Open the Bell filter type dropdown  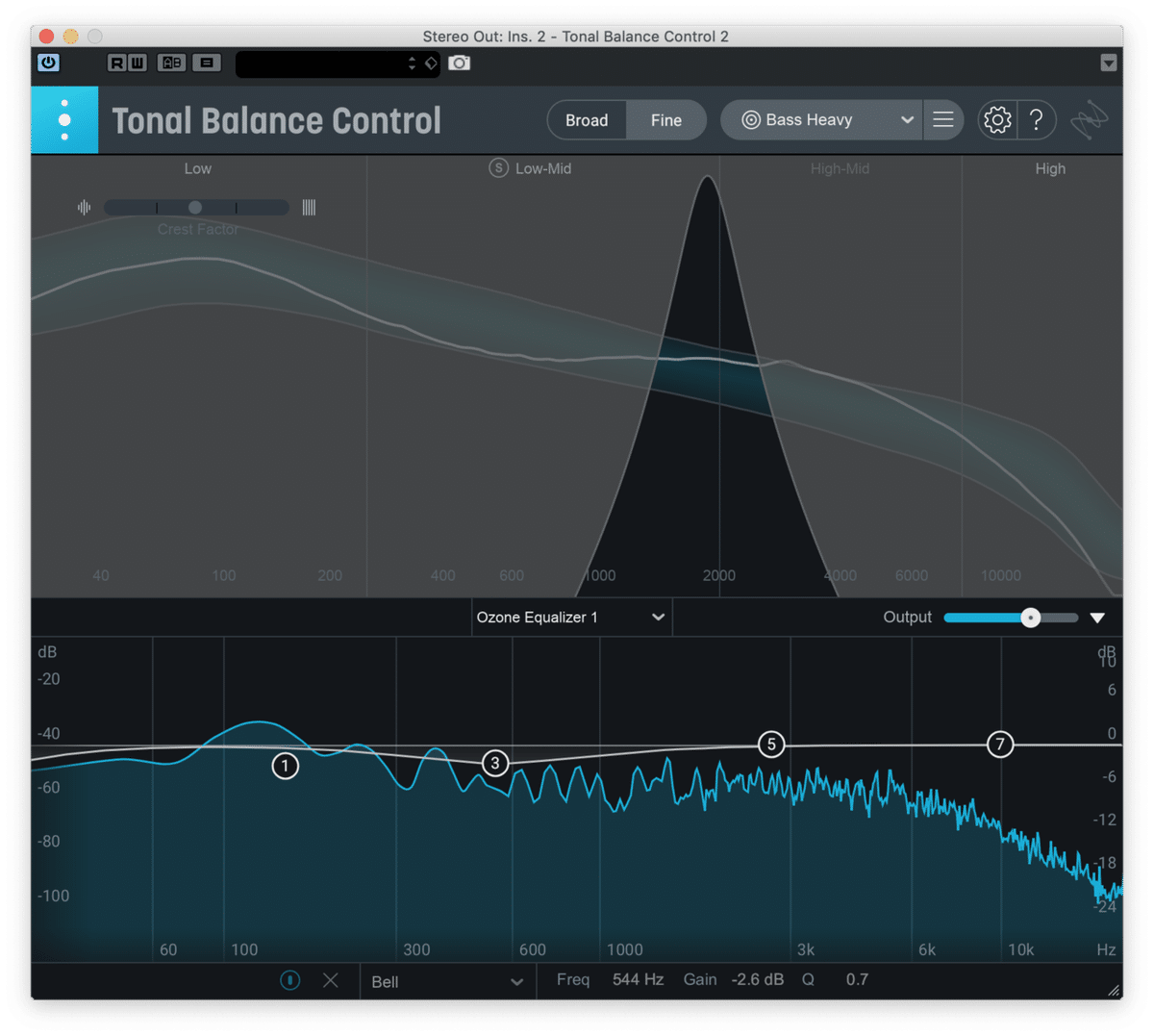pyautogui.click(x=447, y=981)
